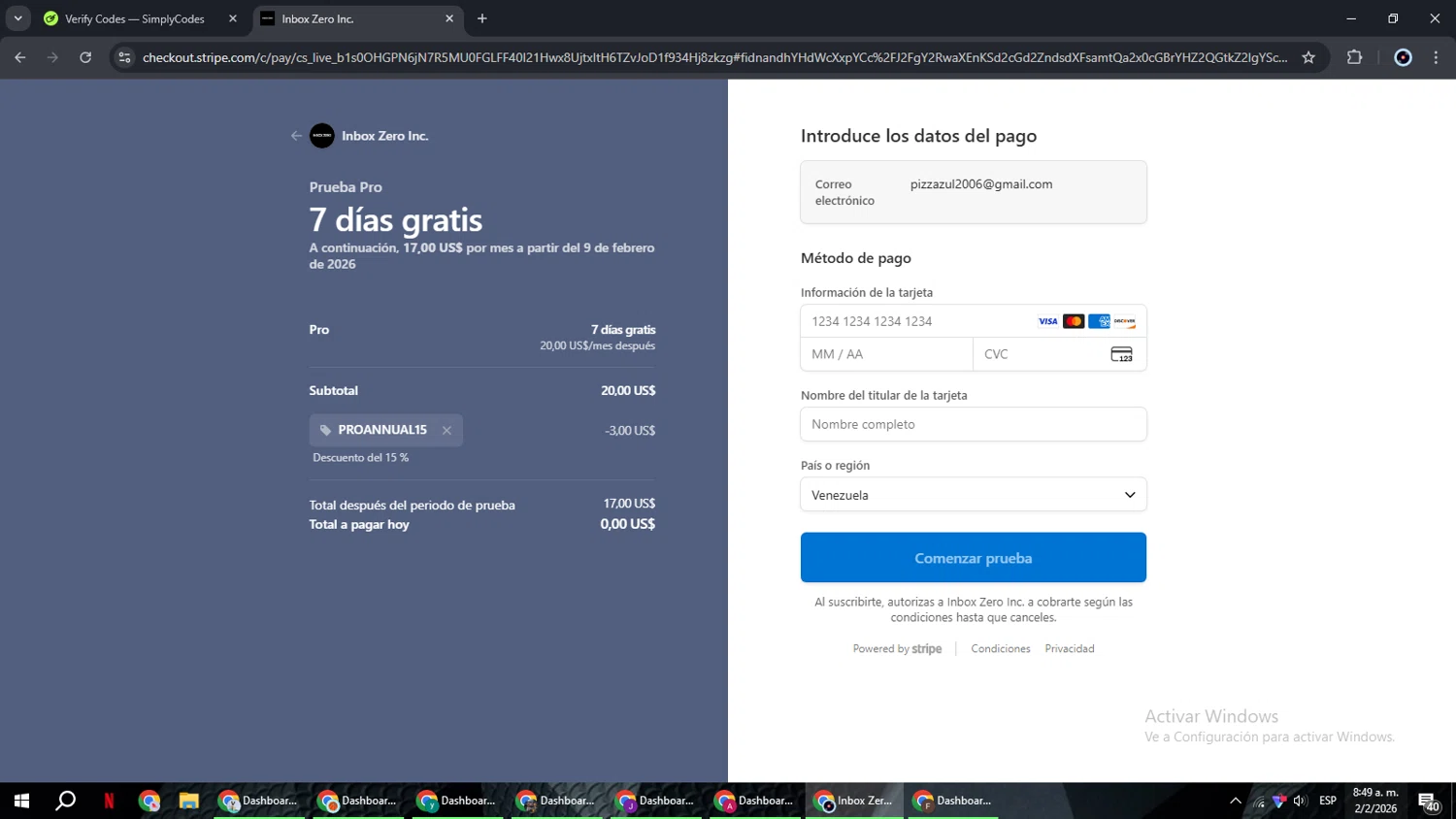Viewport: 1456px width, 819px height.
Task: Click the 'Descuento del 15 %' text
Action: click(x=360, y=458)
